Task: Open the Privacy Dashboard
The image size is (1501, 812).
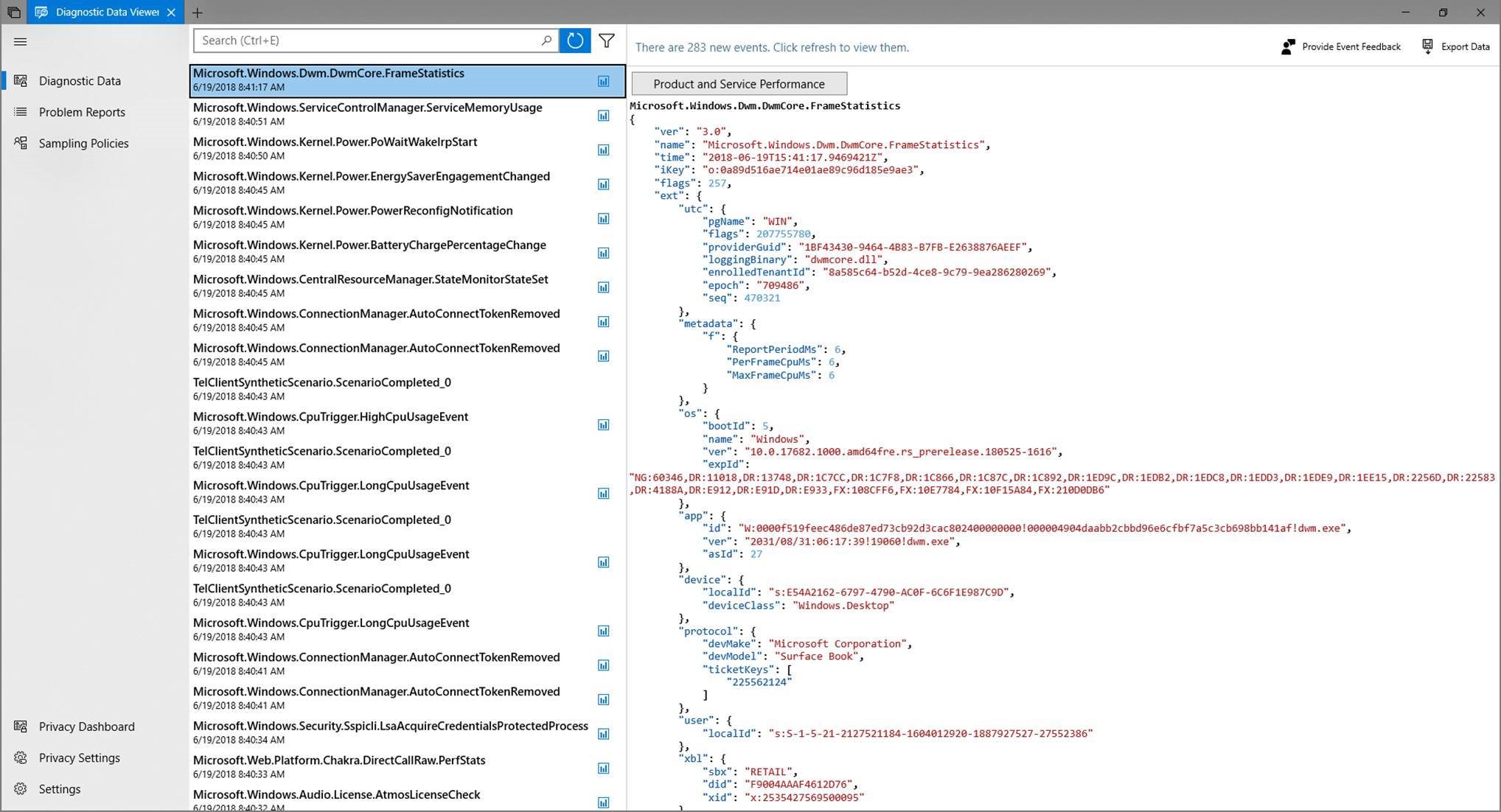Action: coord(86,727)
